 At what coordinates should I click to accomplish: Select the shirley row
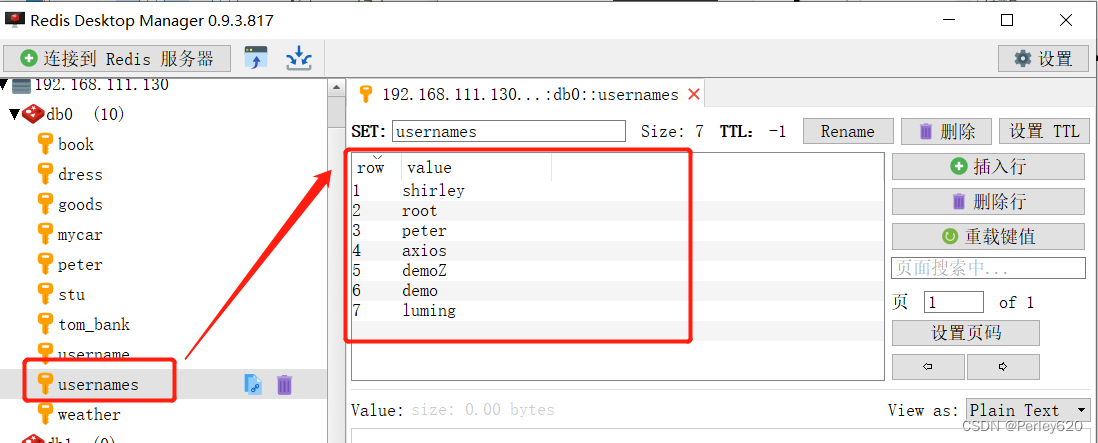pos(618,190)
